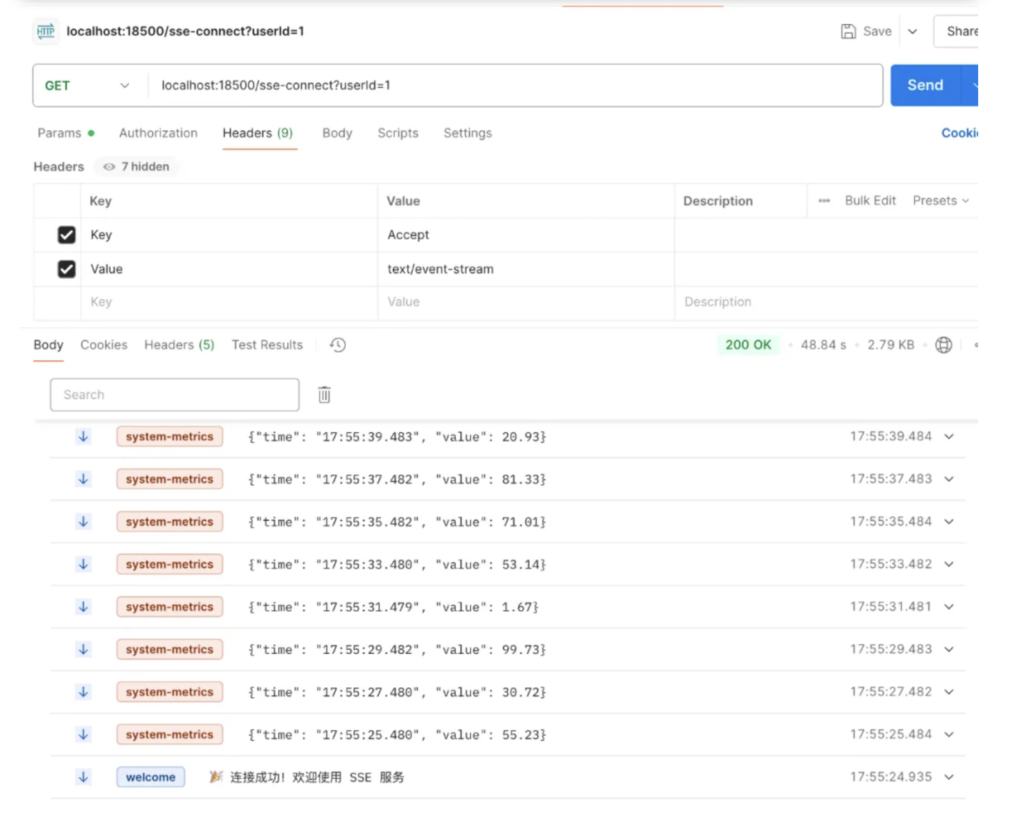Click the 48.84 s response time
1024x830 pixels.
(x=823, y=345)
